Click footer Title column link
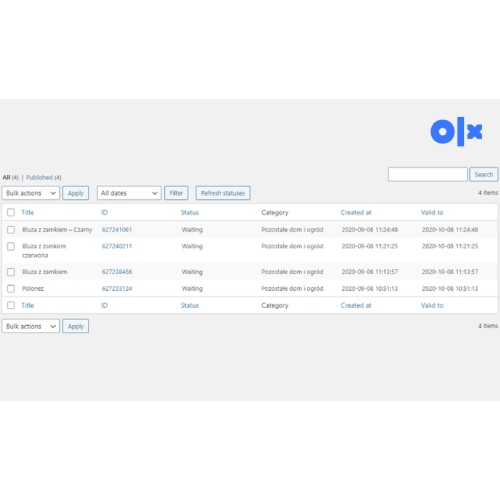Viewport: 500px width, 500px height. point(28,305)
